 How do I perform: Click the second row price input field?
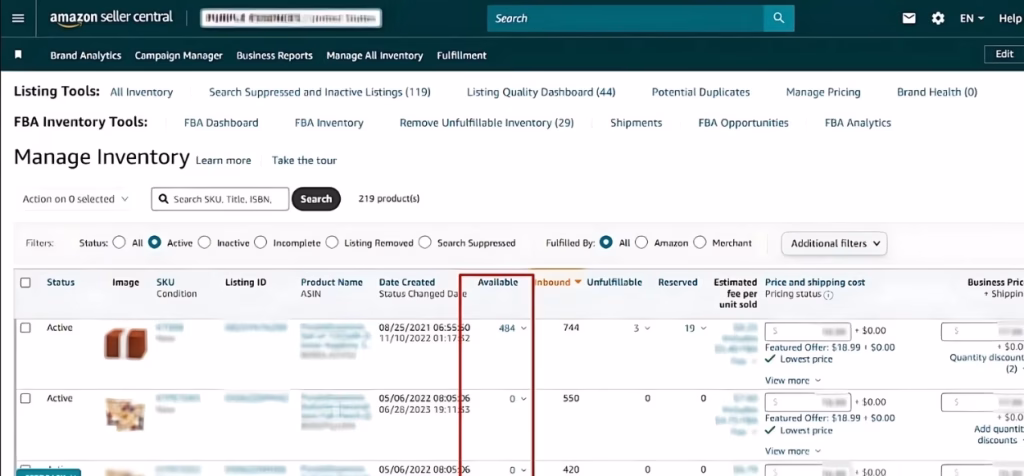click(808, 402)
